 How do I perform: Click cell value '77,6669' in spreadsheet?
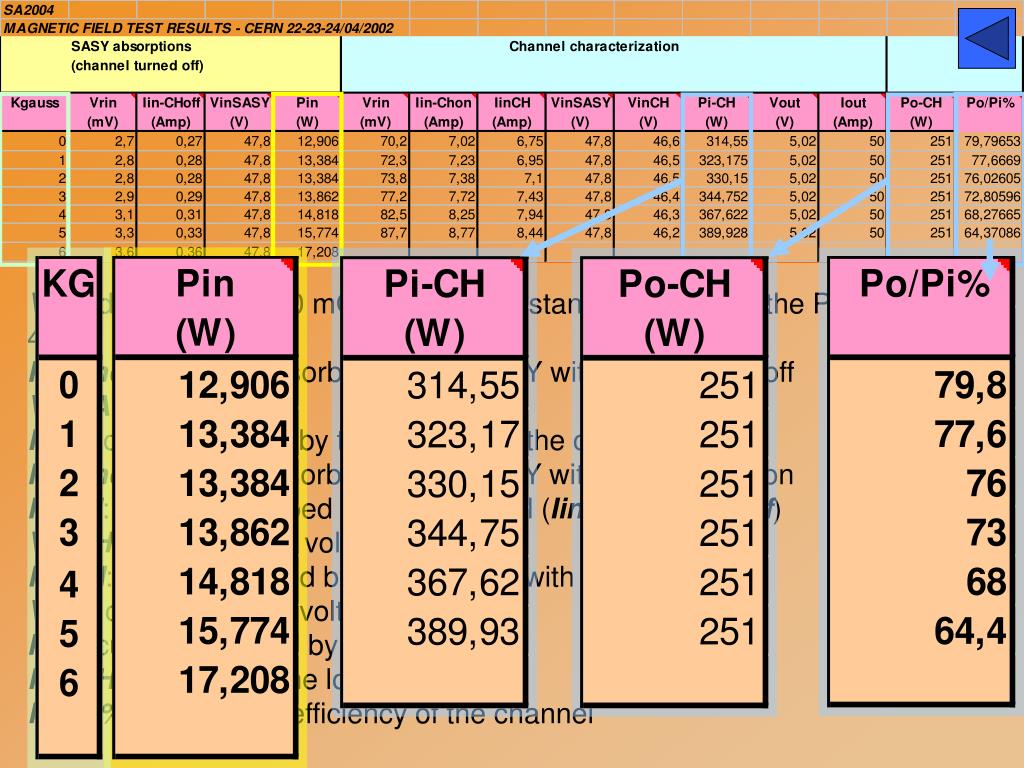click(x=995, y=159)
